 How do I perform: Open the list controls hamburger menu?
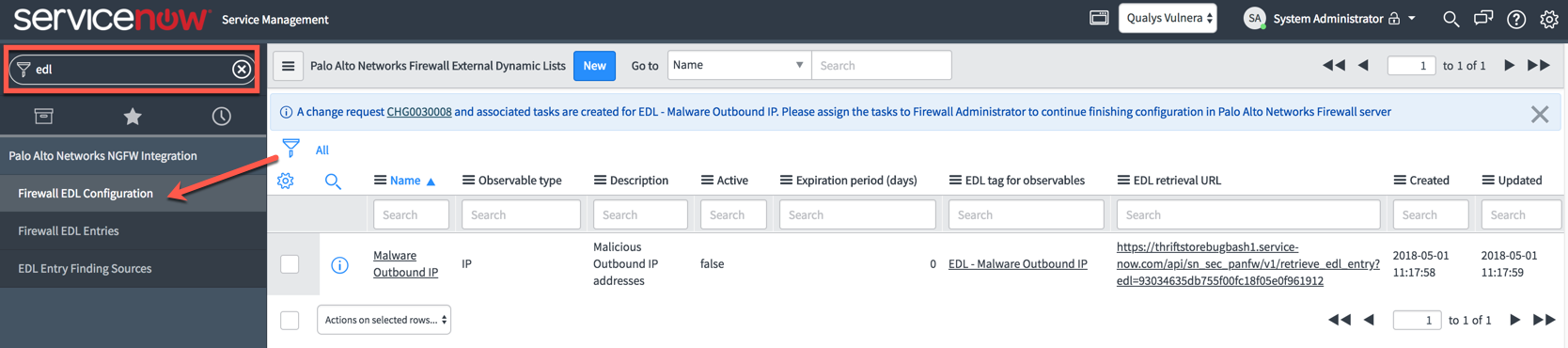coord(289,66)
